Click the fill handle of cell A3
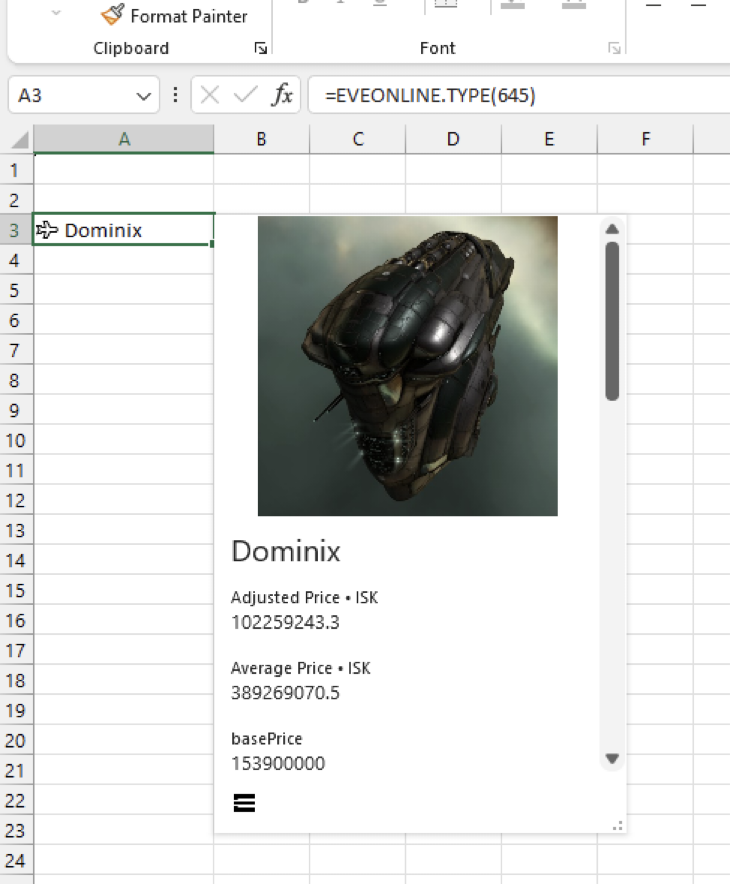 [x=213, y=244]
